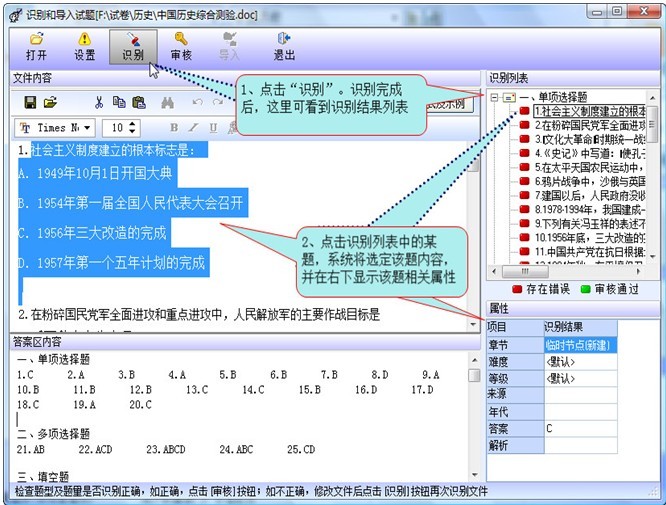Click the save disk icon in editor toolbar
The image size is (666, 505).
[x=30, y=102]
